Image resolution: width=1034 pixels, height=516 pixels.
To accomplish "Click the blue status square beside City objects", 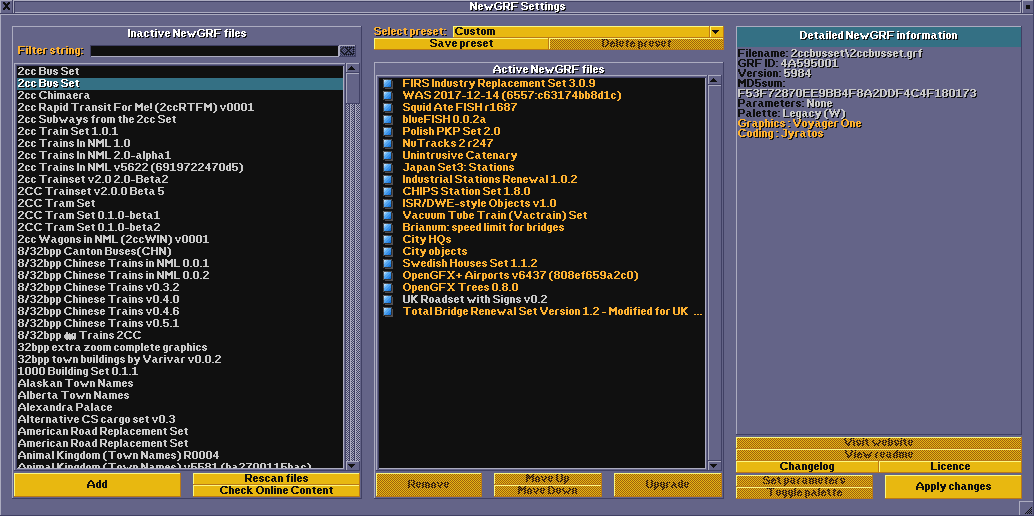I will (x=388, y=251).
